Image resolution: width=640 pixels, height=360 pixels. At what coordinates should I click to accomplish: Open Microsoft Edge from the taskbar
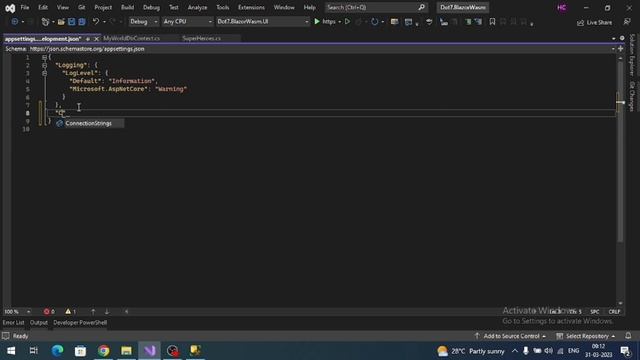coord(57,351)
